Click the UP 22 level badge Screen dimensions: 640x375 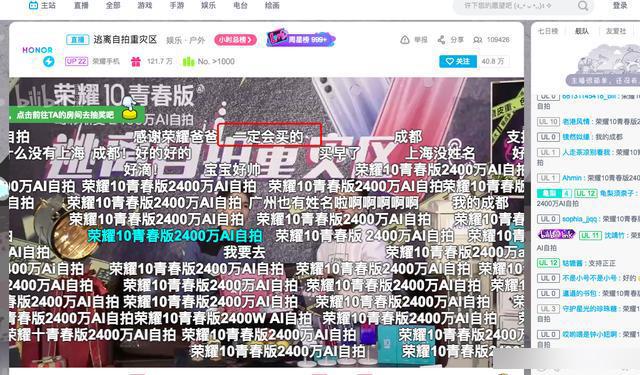pos(76,61)
